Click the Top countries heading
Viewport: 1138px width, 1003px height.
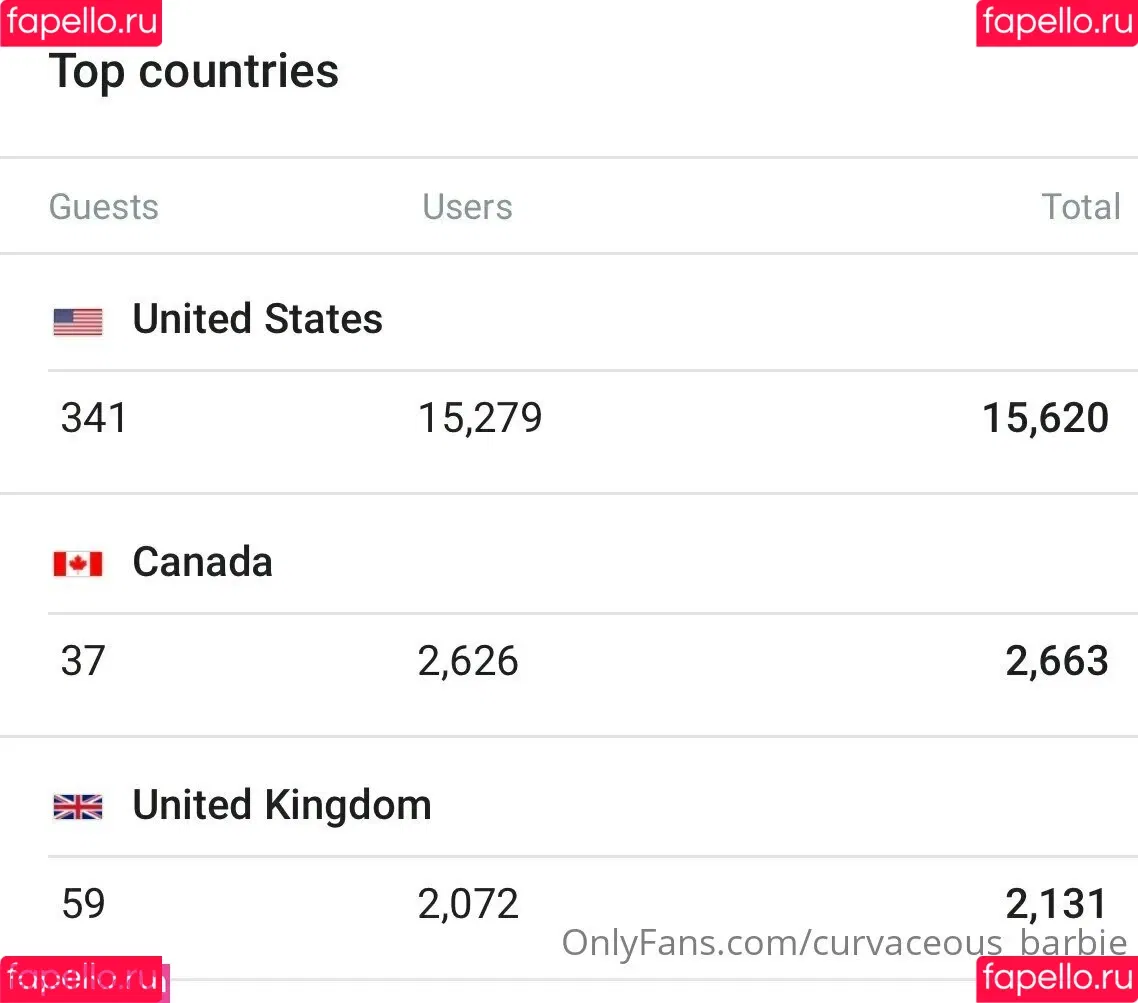tap(194, 73)
